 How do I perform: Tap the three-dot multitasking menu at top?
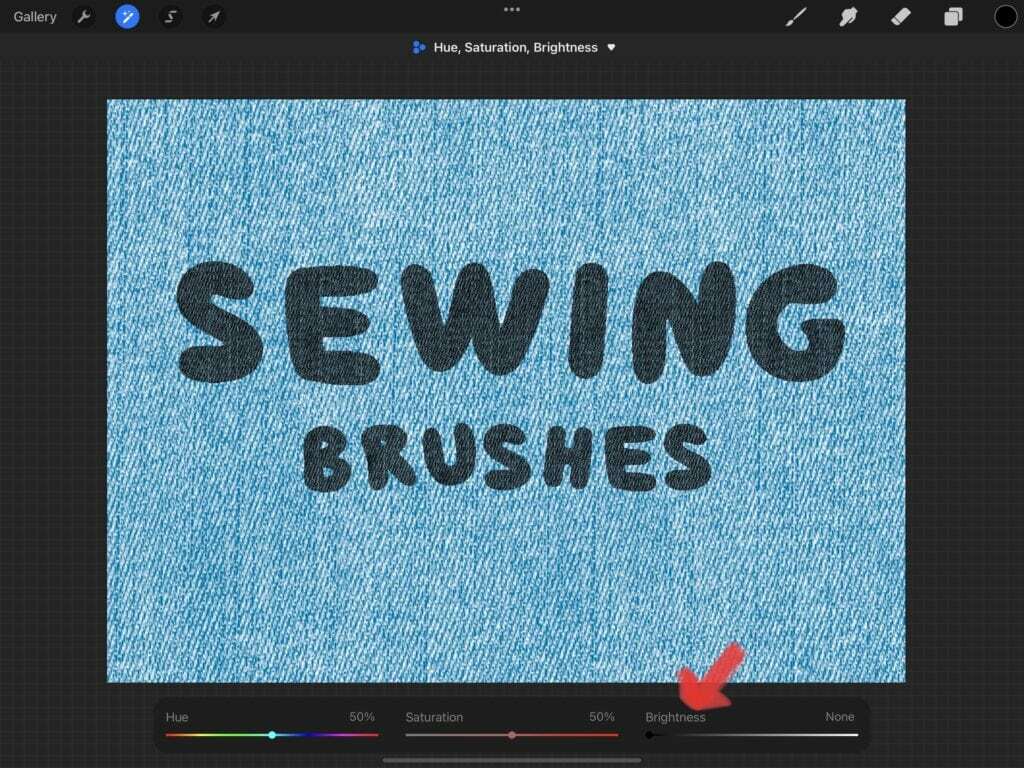(512, 9)
